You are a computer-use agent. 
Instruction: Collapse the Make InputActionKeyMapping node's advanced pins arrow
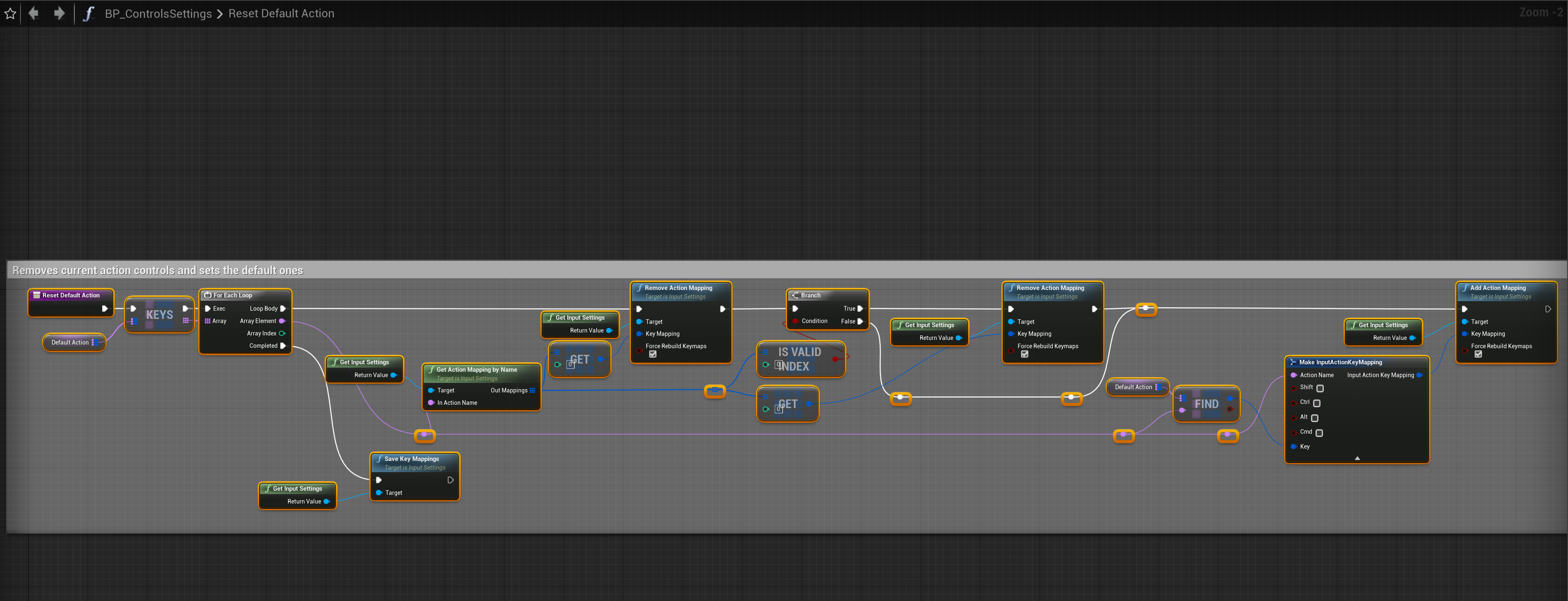tap(1357, 458)
